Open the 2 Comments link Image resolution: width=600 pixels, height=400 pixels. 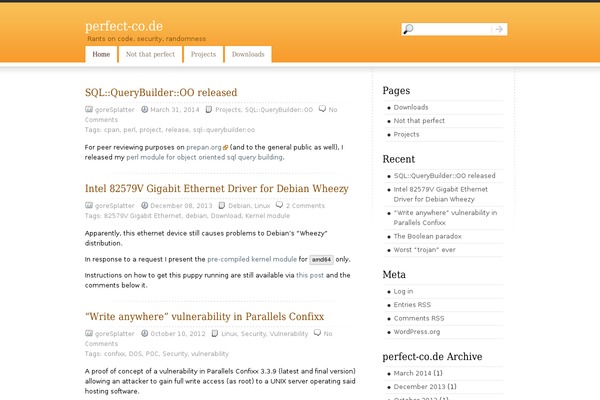click(x=305, y=206)
